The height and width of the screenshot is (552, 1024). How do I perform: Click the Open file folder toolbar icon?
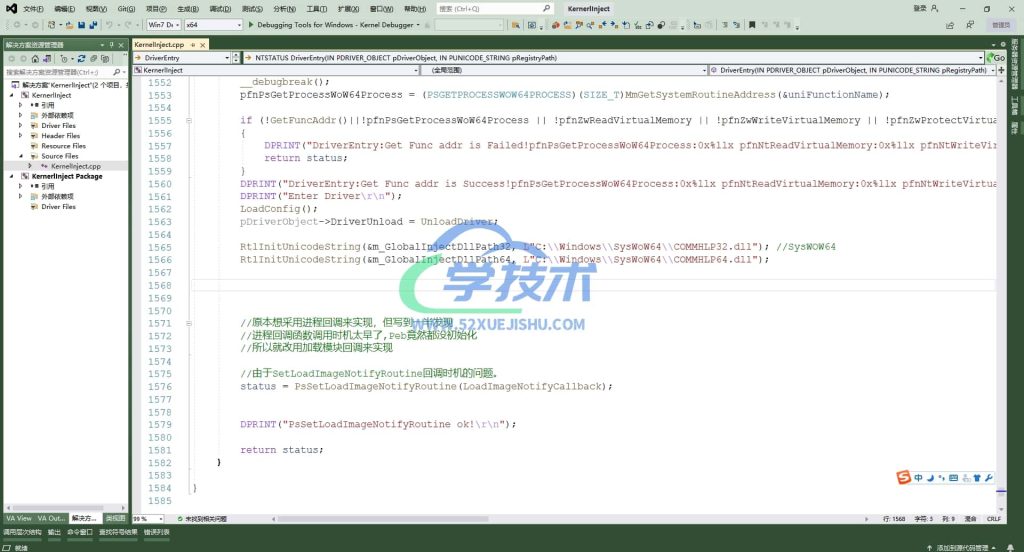tap(69, 25)
